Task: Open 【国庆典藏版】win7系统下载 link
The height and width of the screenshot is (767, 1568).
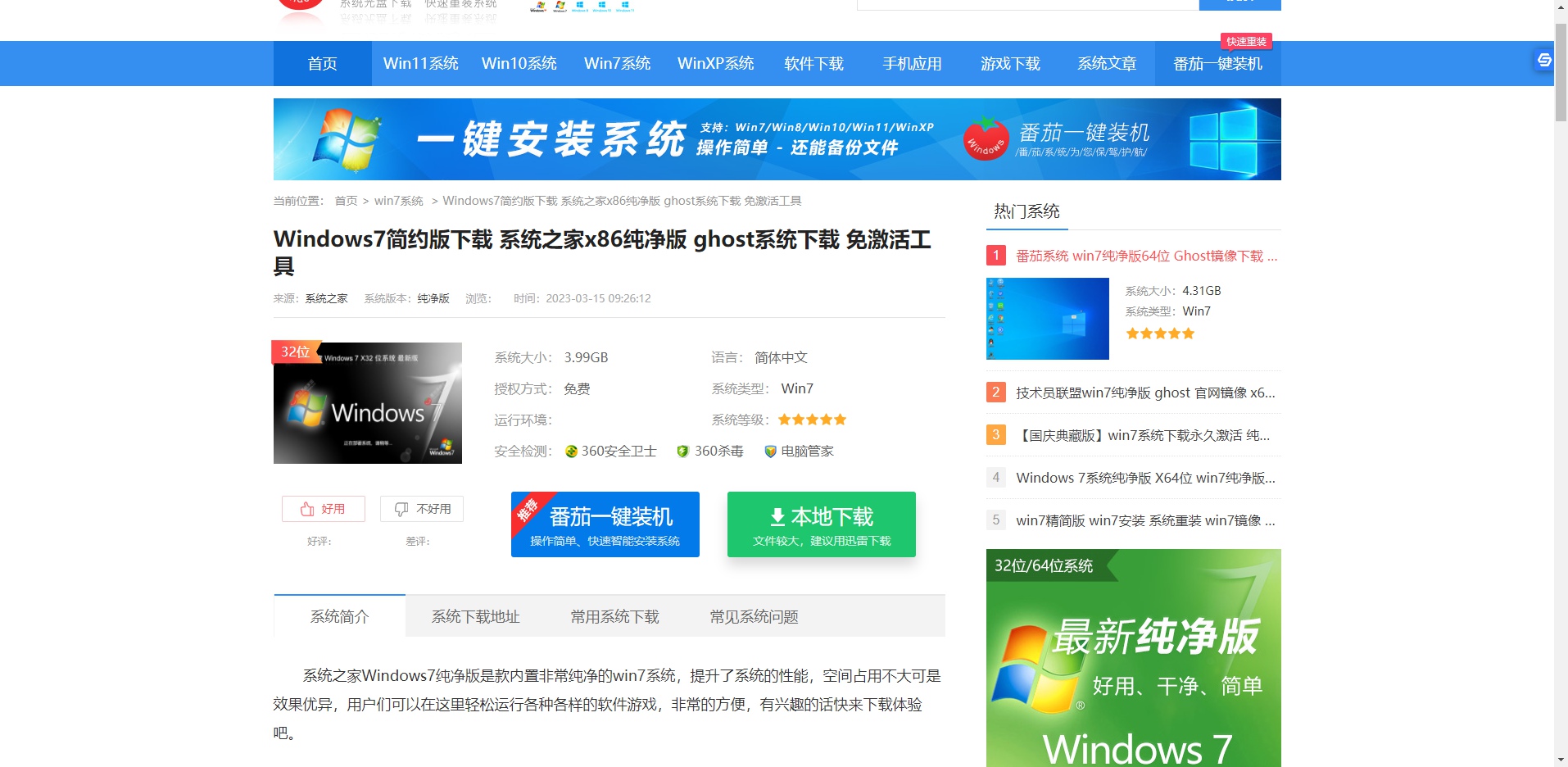Action: [x=1143, y=435]
